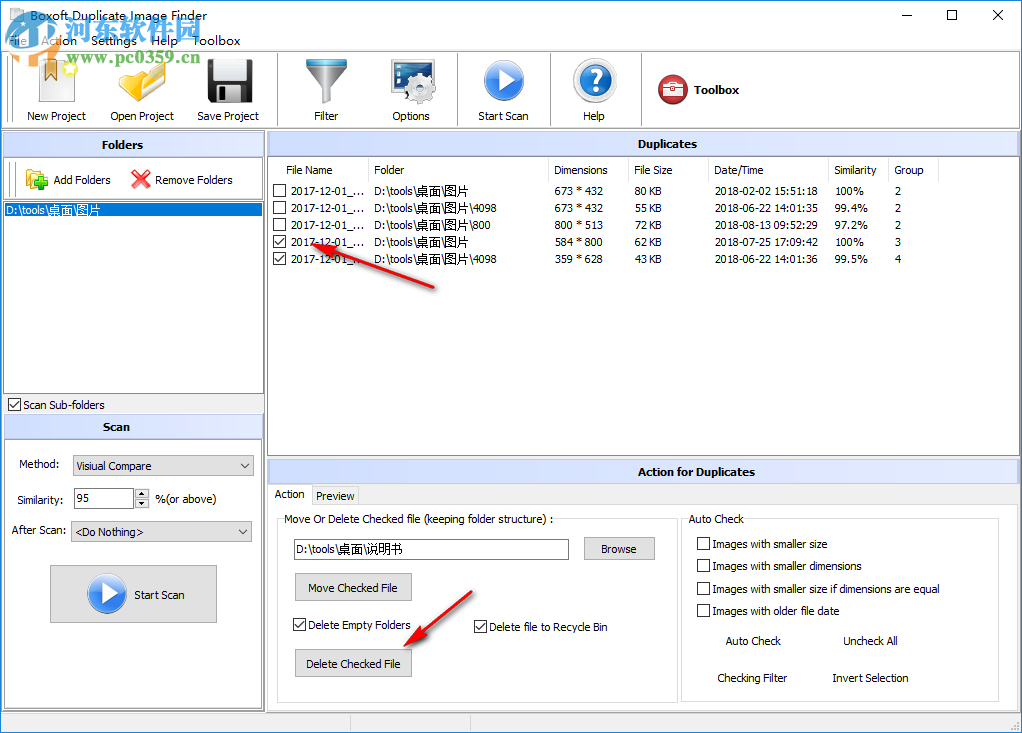Open the Settings menu
Image resolution: width=1022 pixels, height=733 pixels.
click(113, 41)
